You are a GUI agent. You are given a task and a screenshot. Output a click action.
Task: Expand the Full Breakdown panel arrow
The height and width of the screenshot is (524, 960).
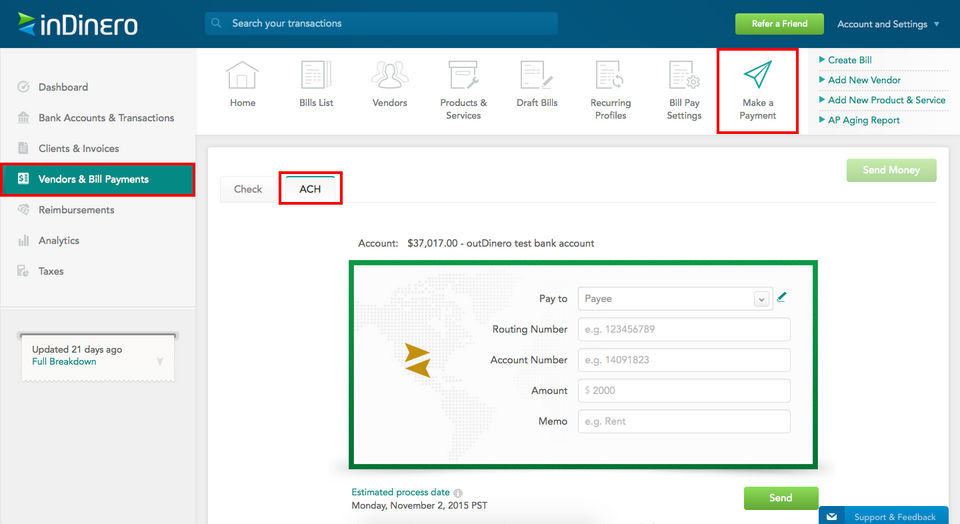tap(160, 361)
